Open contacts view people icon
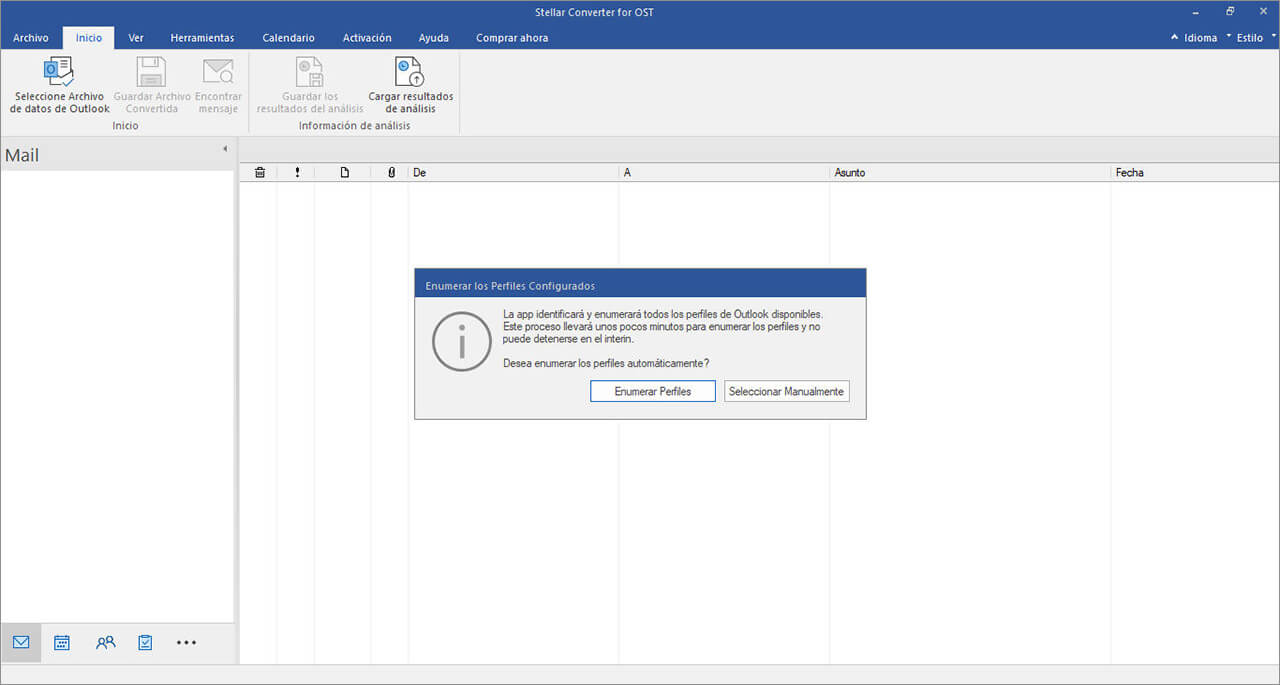 pos(105,642)
